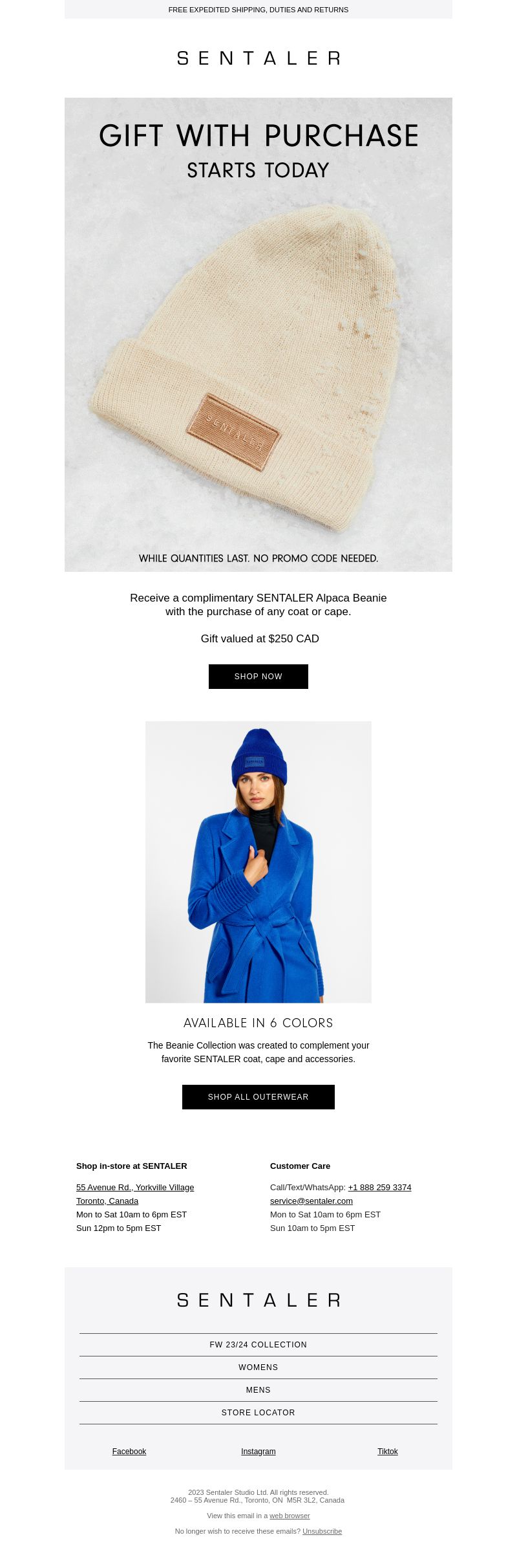Email service@sentaler.com link

pyautogui.click(x=311, y=1201)
